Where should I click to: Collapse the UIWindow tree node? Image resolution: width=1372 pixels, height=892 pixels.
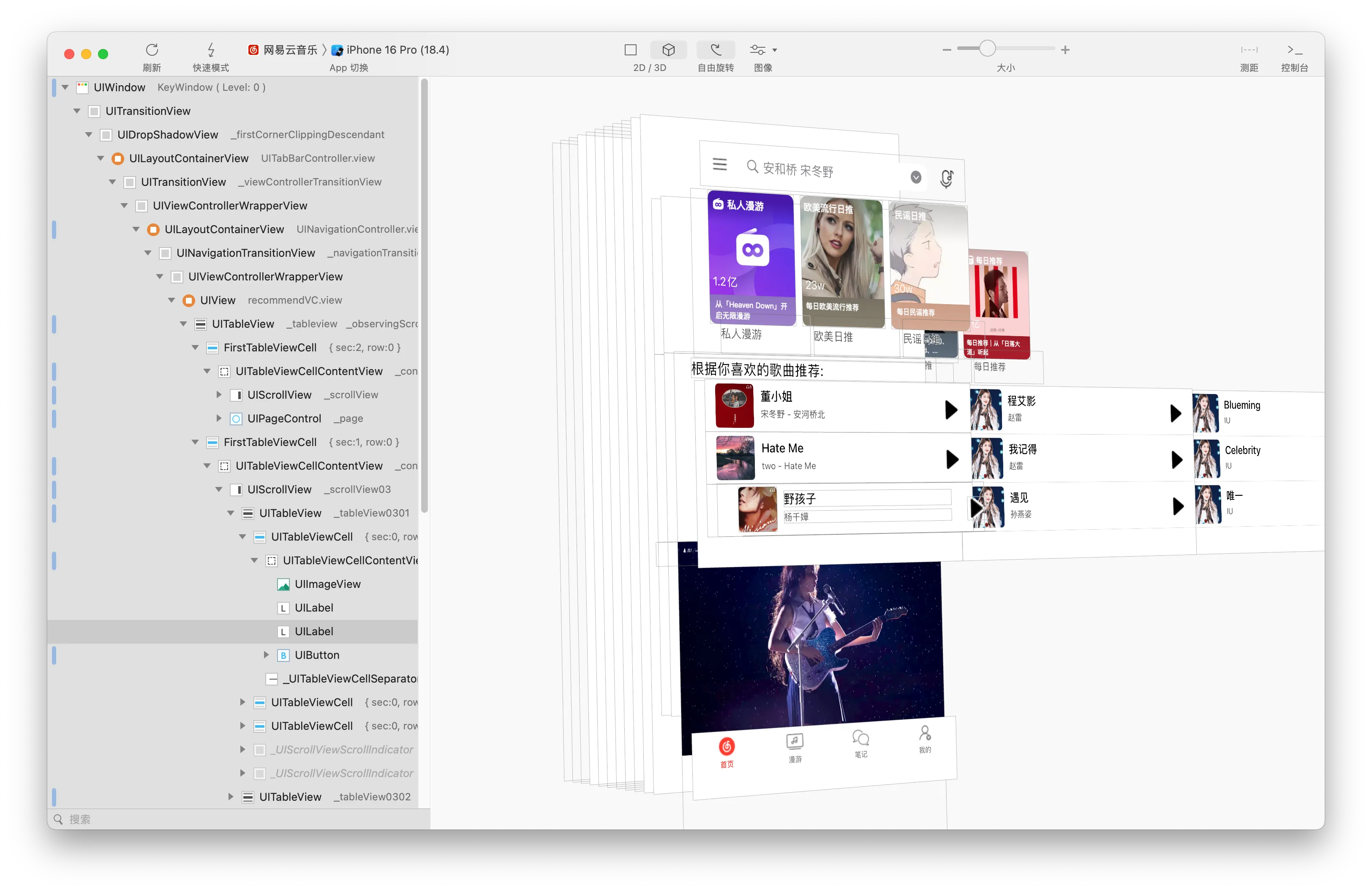pos(65,87)
